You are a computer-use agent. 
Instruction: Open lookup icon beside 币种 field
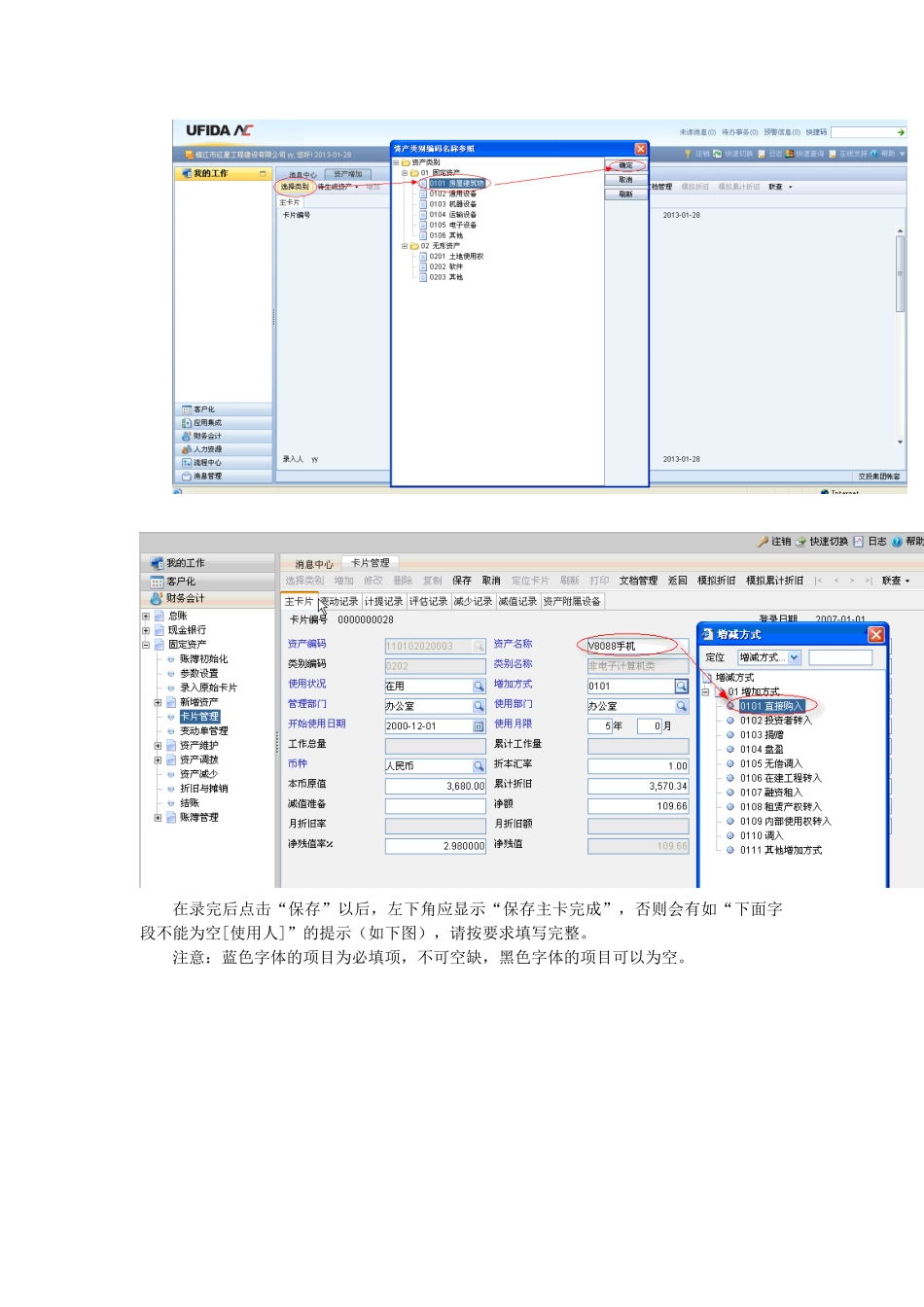tap(479, 766)
